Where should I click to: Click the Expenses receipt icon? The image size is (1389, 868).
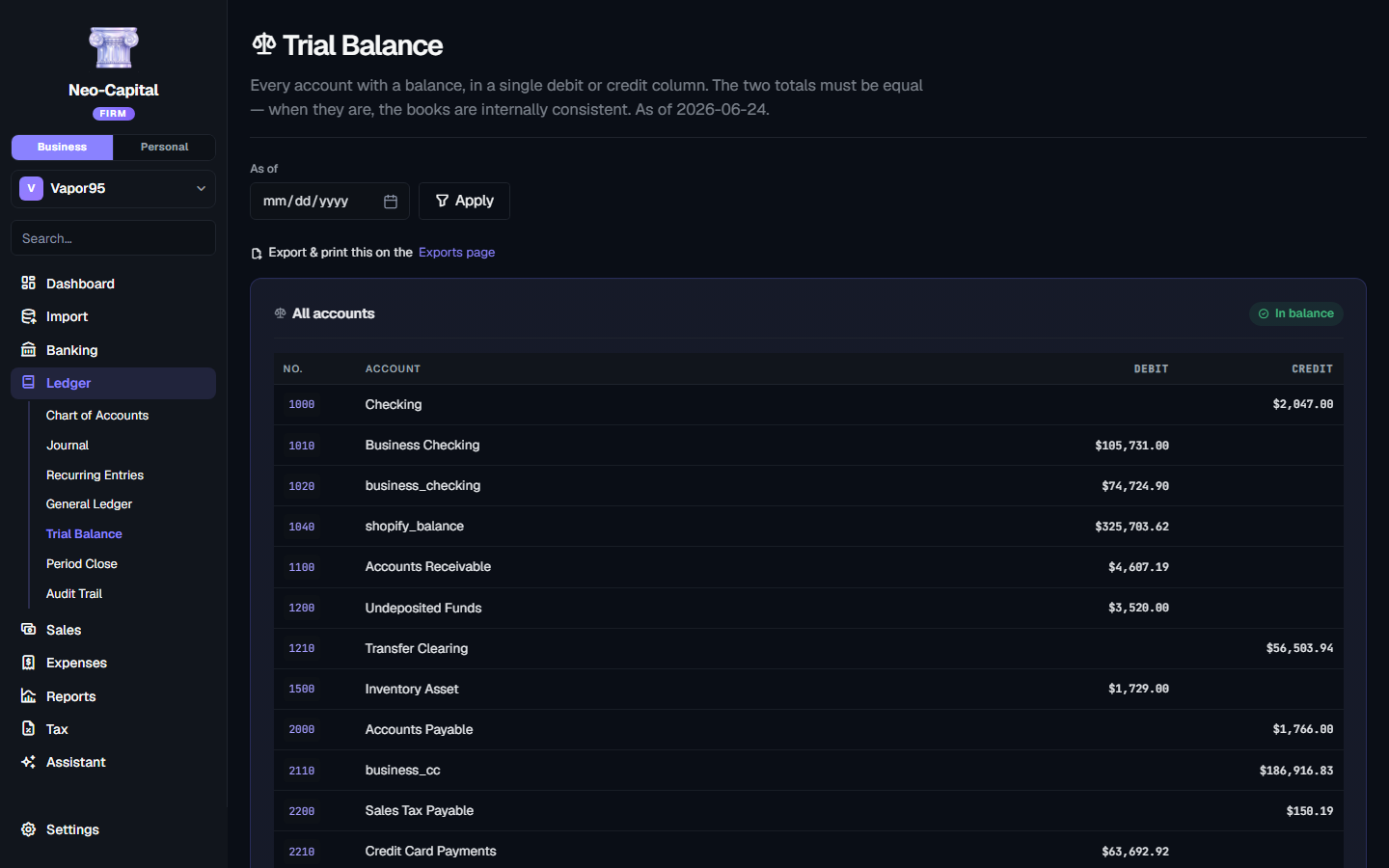click(x=29, y=663)
